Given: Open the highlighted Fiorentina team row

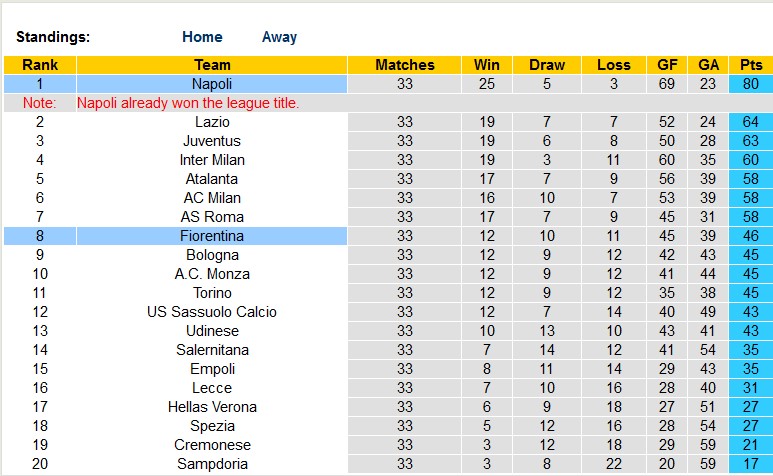Looking at the screenshot, I should (x=212, y=236).
